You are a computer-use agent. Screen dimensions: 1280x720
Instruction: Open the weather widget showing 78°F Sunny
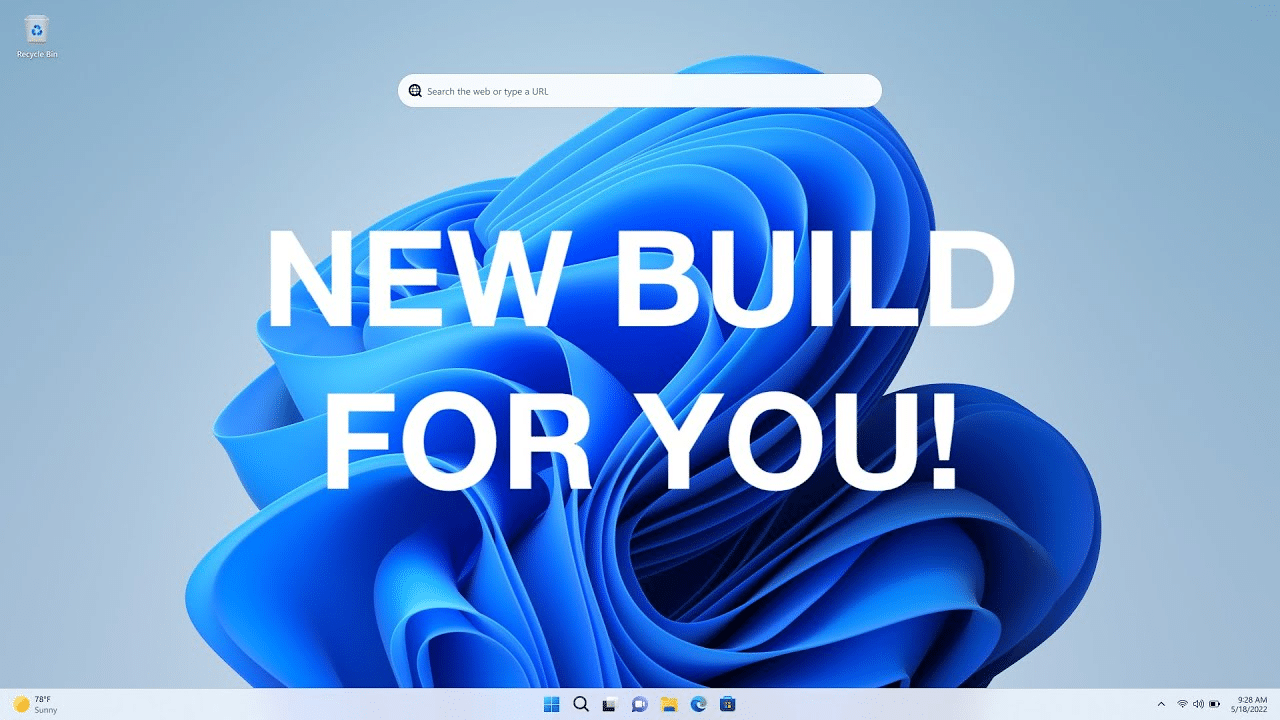(x=35, y=704)
